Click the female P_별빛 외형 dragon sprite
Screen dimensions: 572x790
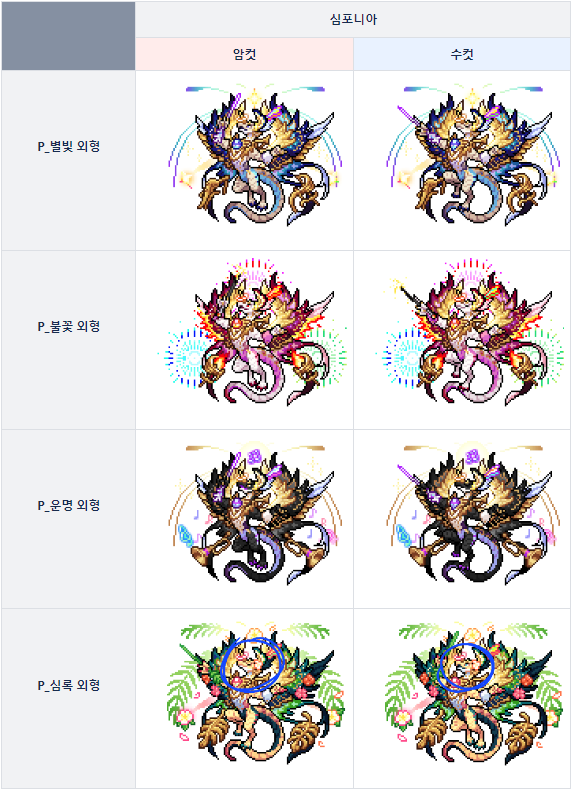(256, 156)
